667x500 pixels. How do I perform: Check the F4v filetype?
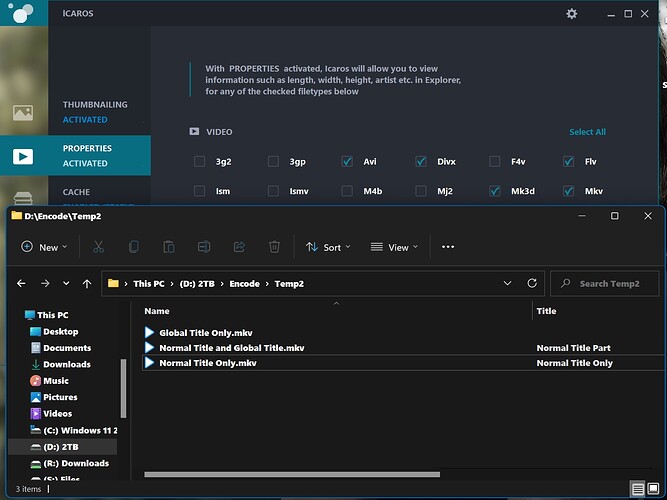tap(495, 162)
